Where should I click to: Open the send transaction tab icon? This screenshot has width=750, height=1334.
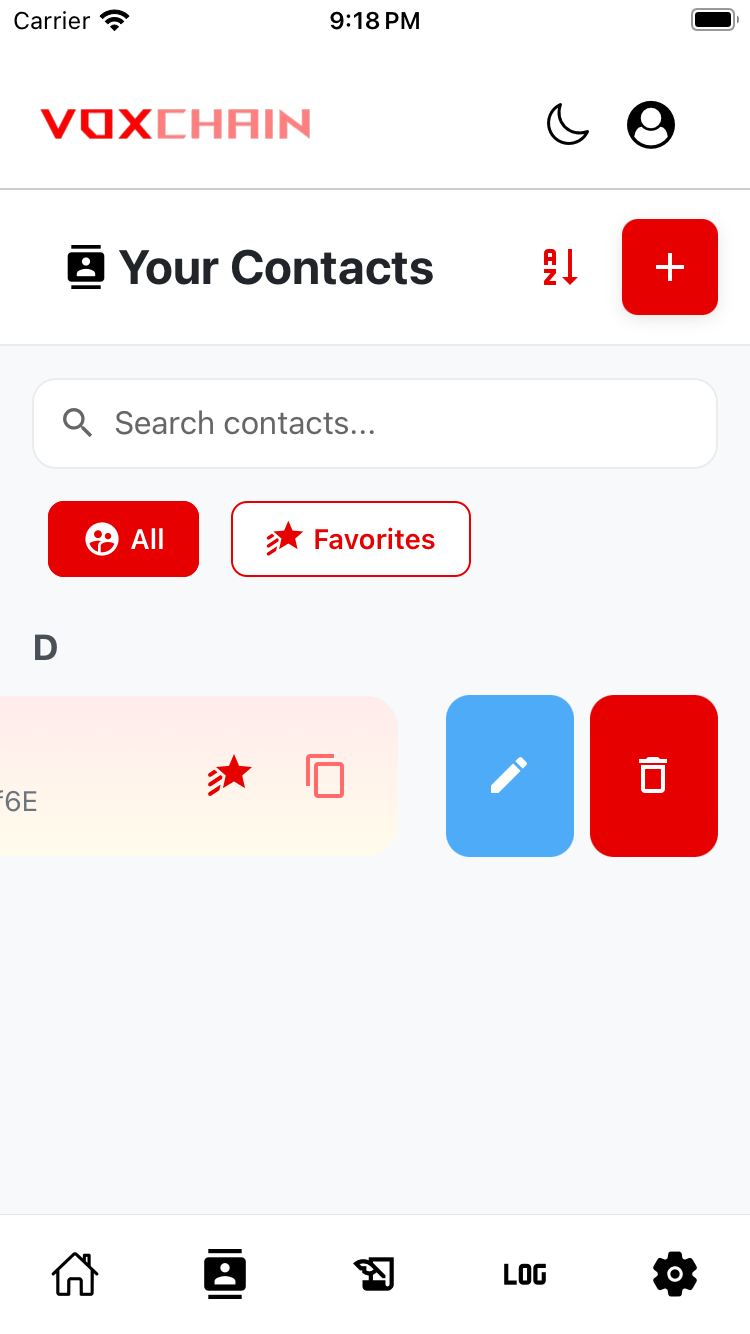click(x=375, y=1274)
